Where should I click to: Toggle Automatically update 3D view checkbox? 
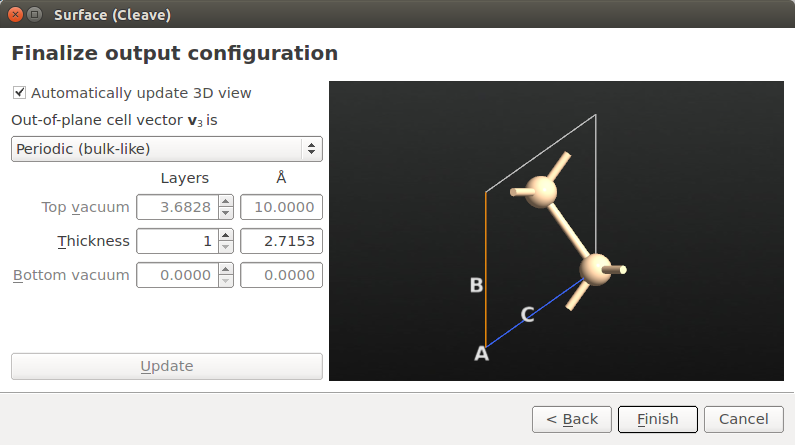pos(19,93)
